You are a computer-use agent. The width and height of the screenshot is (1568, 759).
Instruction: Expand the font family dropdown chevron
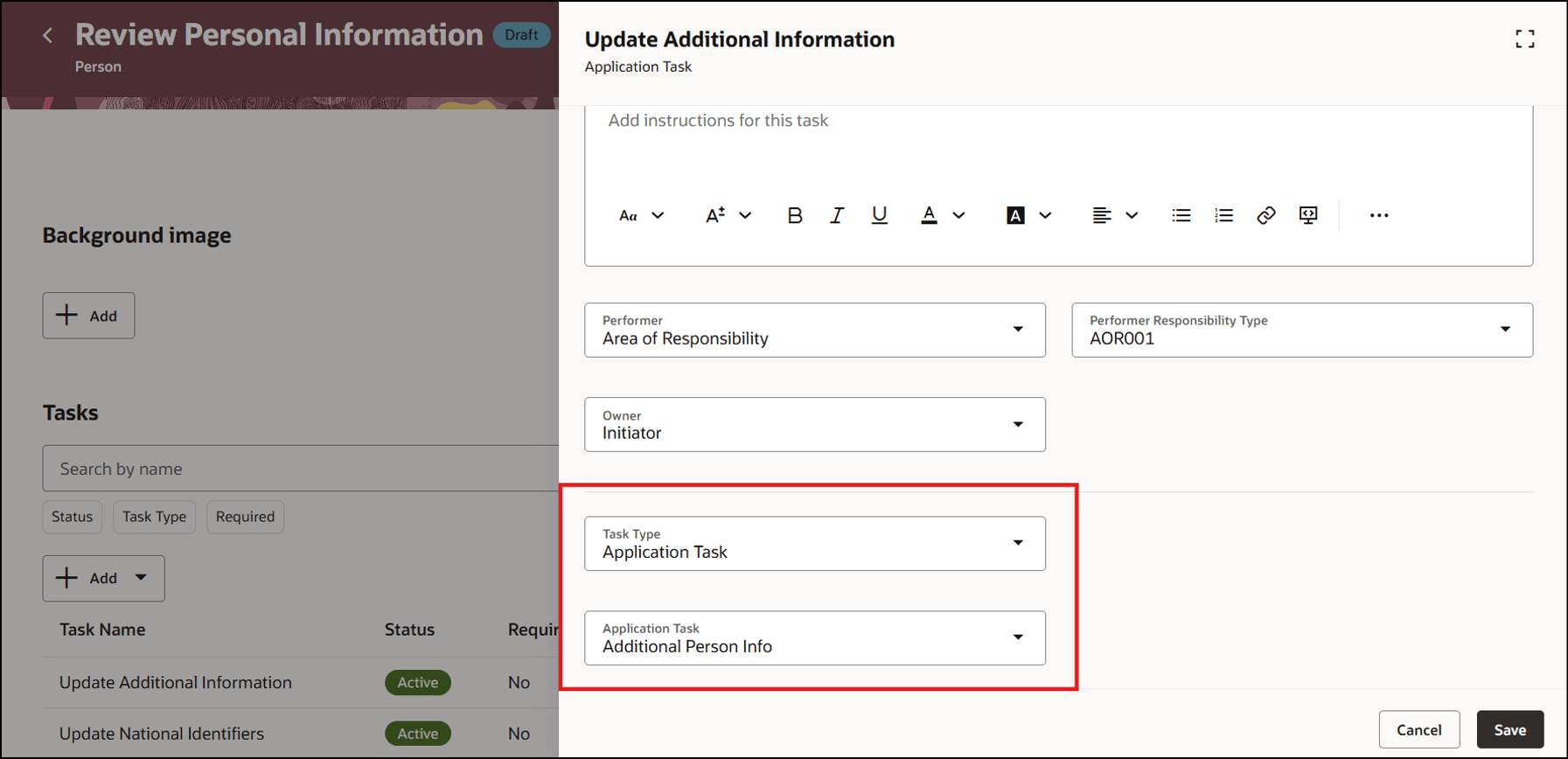tap(658, 215)
